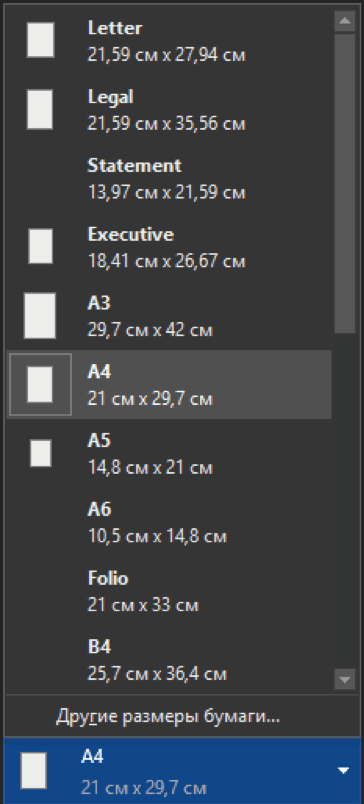Viewport: 364px width, 804px height.
Task: Pick Folio 21 см x 33 см
Action: (169, 591)
